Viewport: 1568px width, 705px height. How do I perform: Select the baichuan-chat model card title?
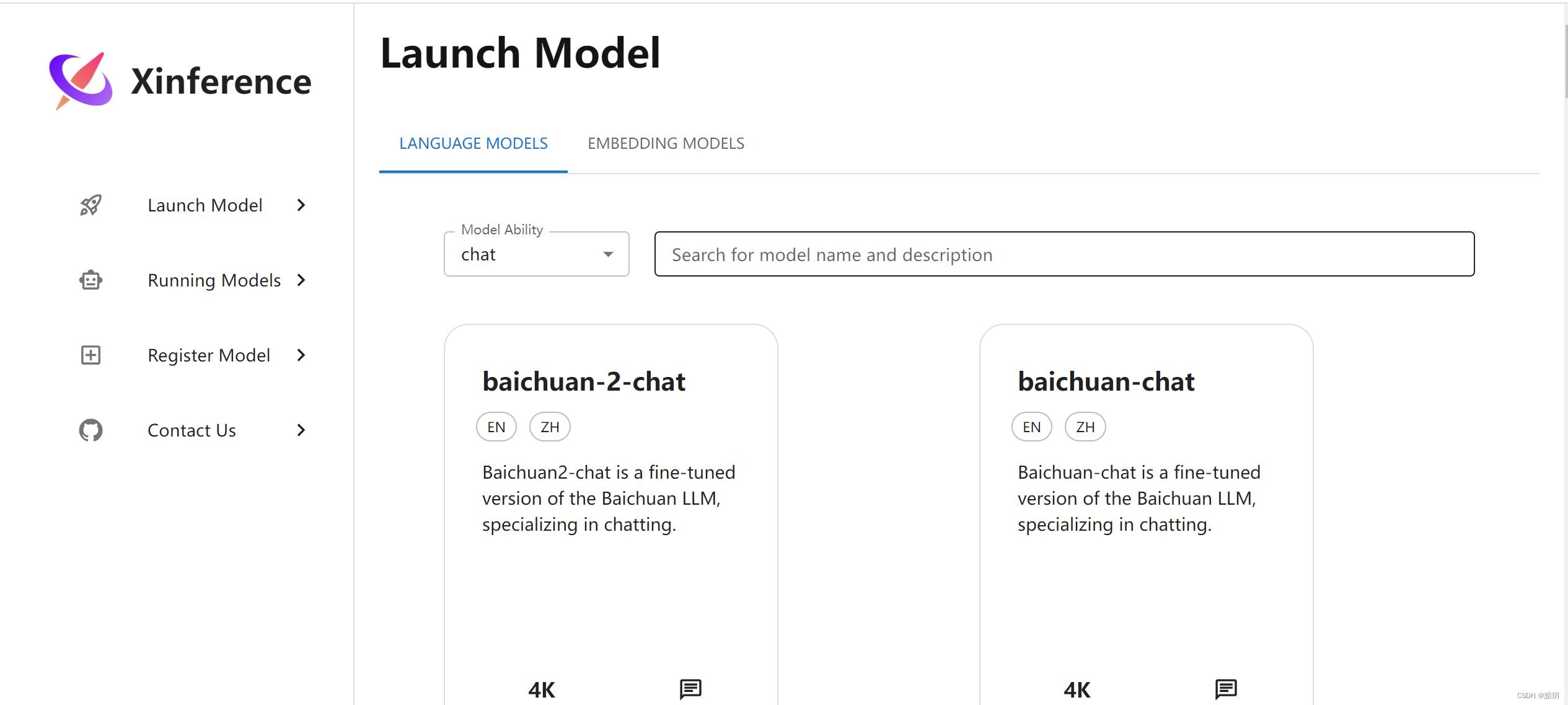[1106, 382]
